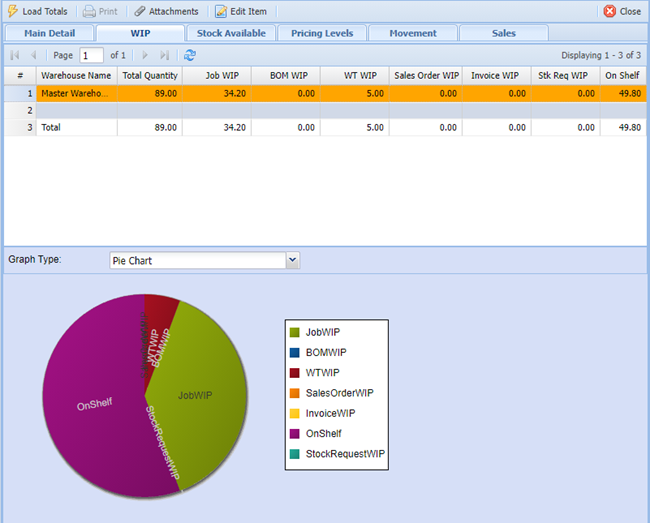Open the Graph Type dropdown
Image resolution: width=650 pixels, height=523 pixels.
click(292, 260)
